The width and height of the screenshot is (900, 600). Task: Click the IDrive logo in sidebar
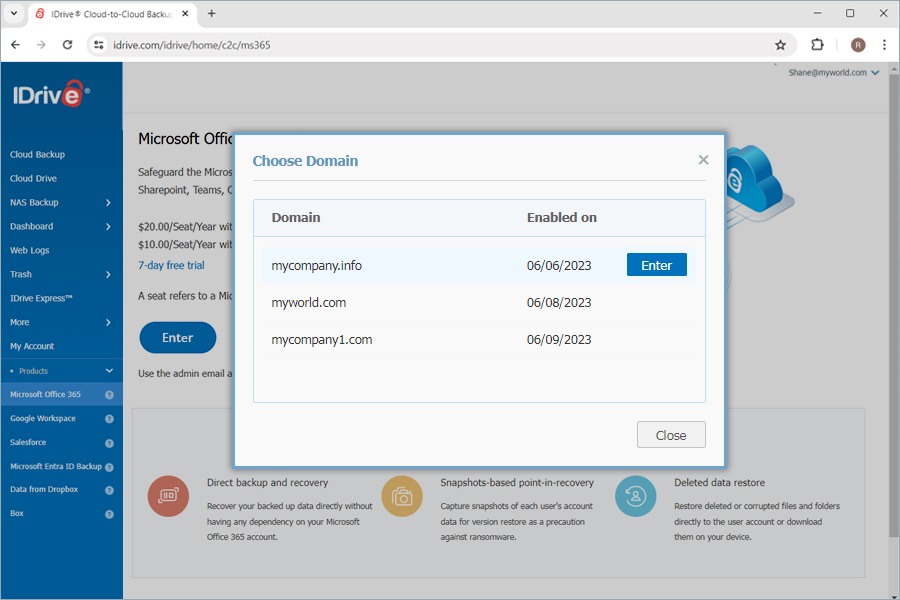[x=51, y=94]
